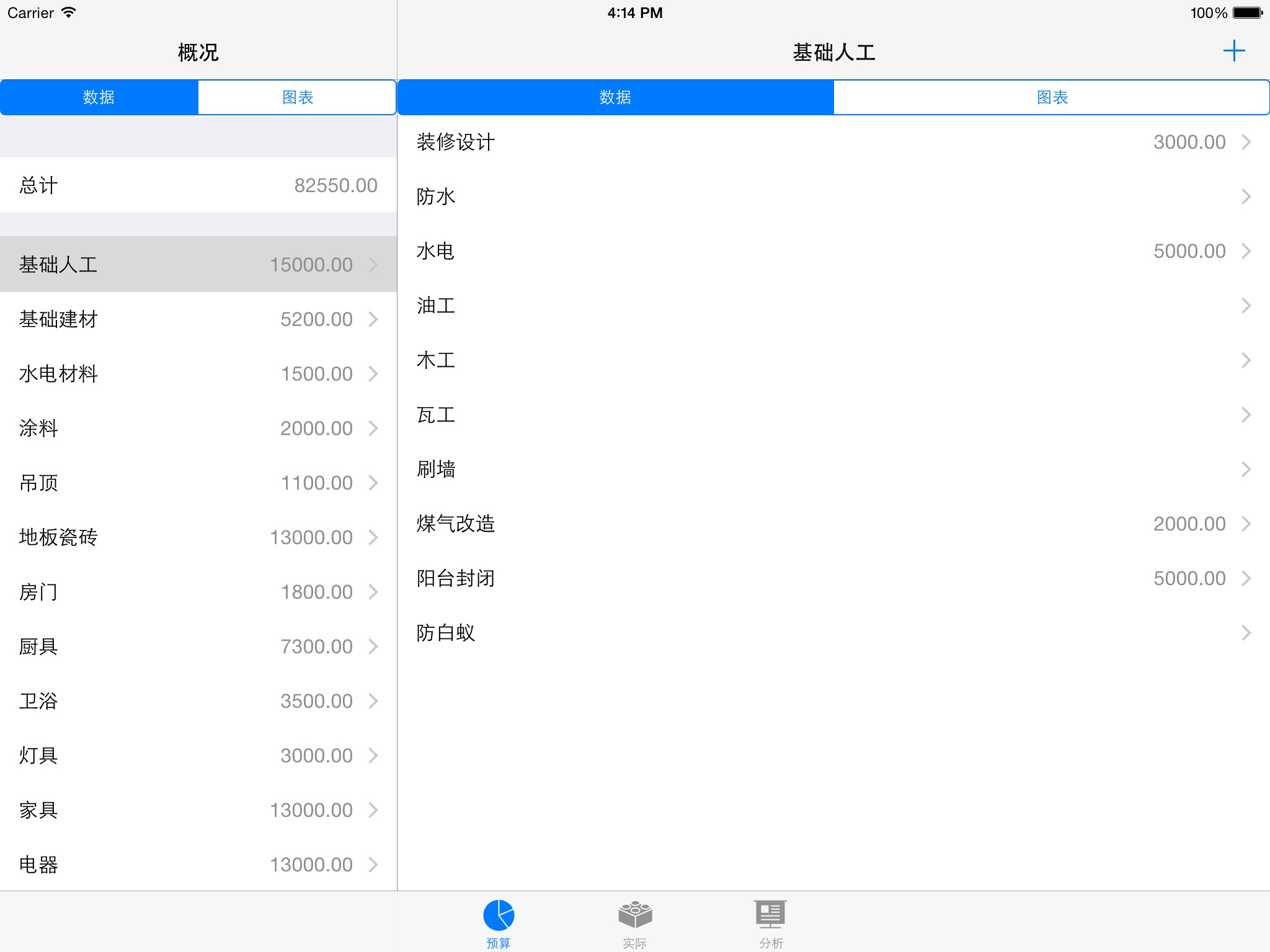Open the 电器 category chevron
The image size is (1270, 952).
[x=373, y=865]
